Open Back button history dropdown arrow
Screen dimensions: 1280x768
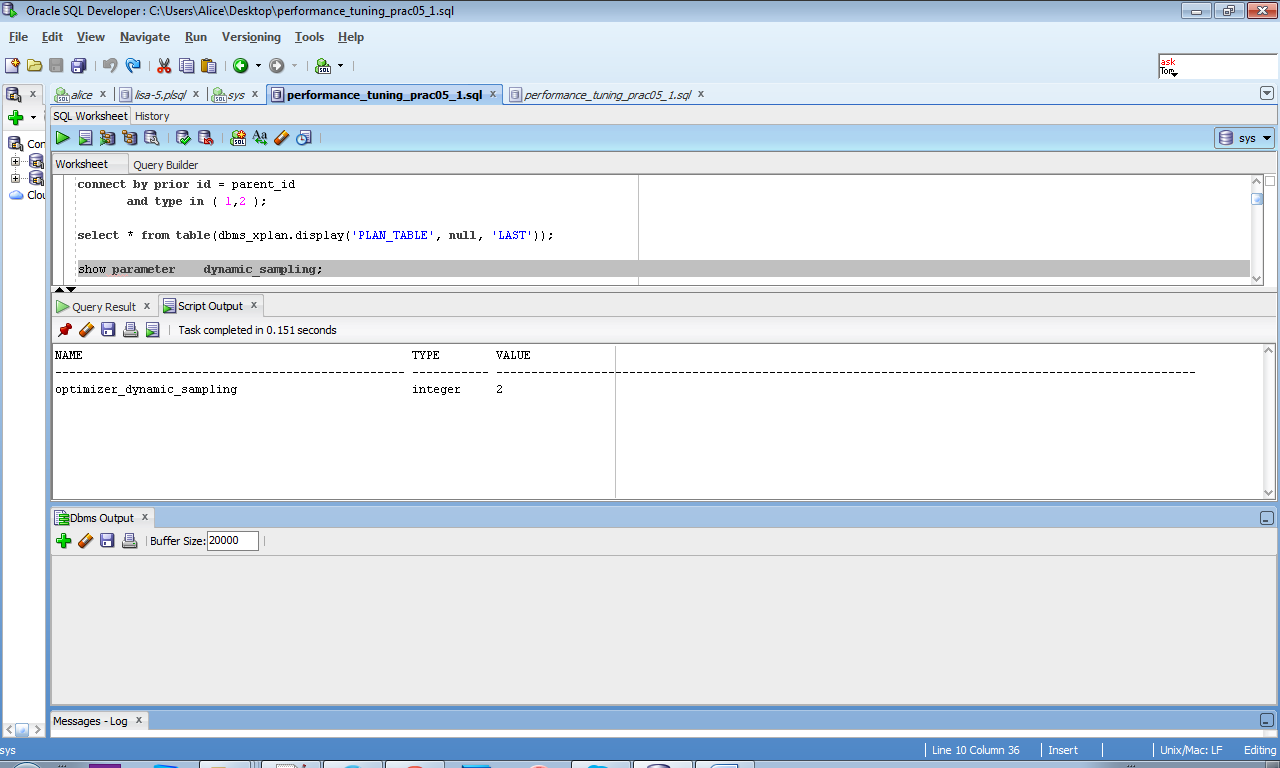click(x=258, y=66)
